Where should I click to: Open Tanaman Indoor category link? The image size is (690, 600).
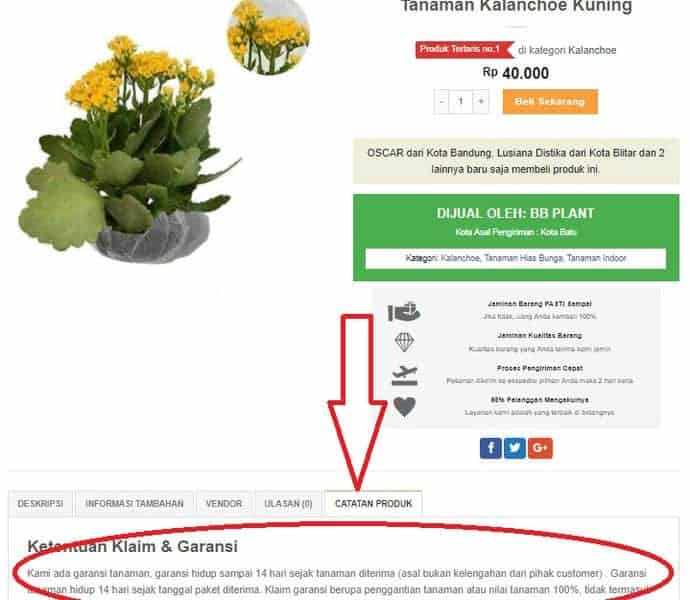[596, 258]
